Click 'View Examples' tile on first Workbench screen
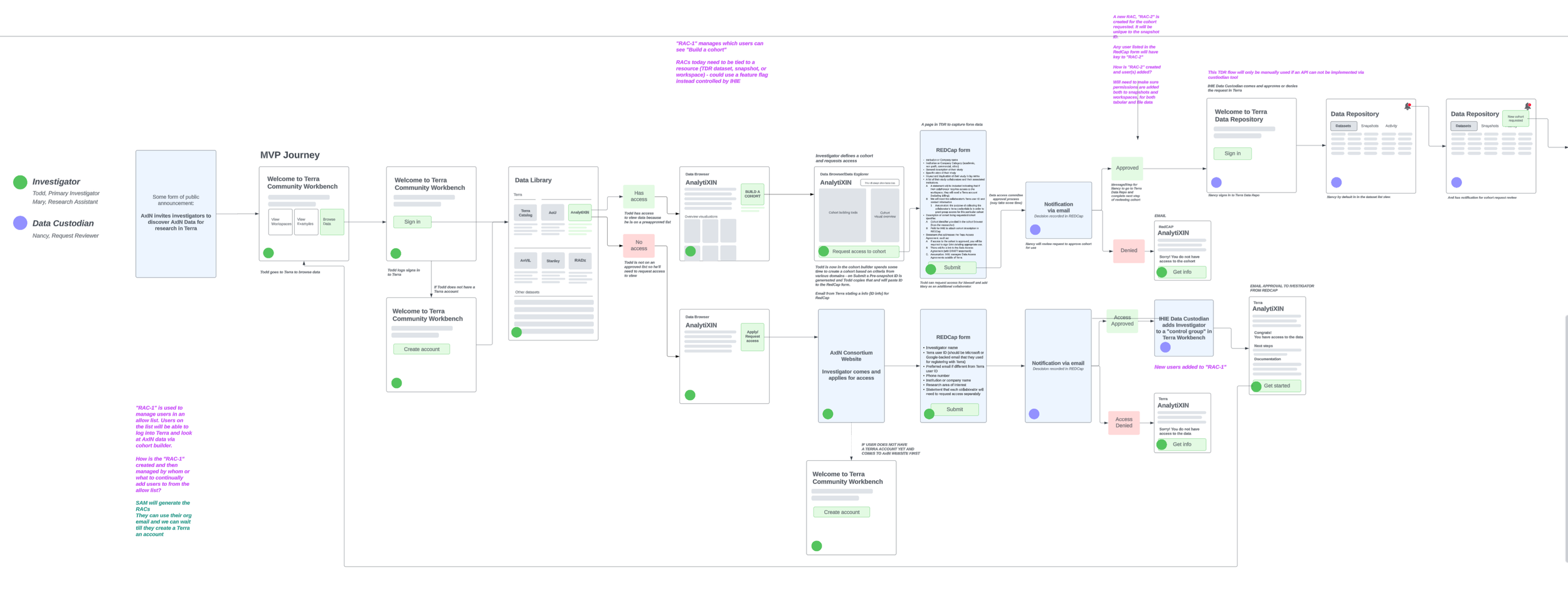Screen dimensions: 1568x605 pos(306,222)
